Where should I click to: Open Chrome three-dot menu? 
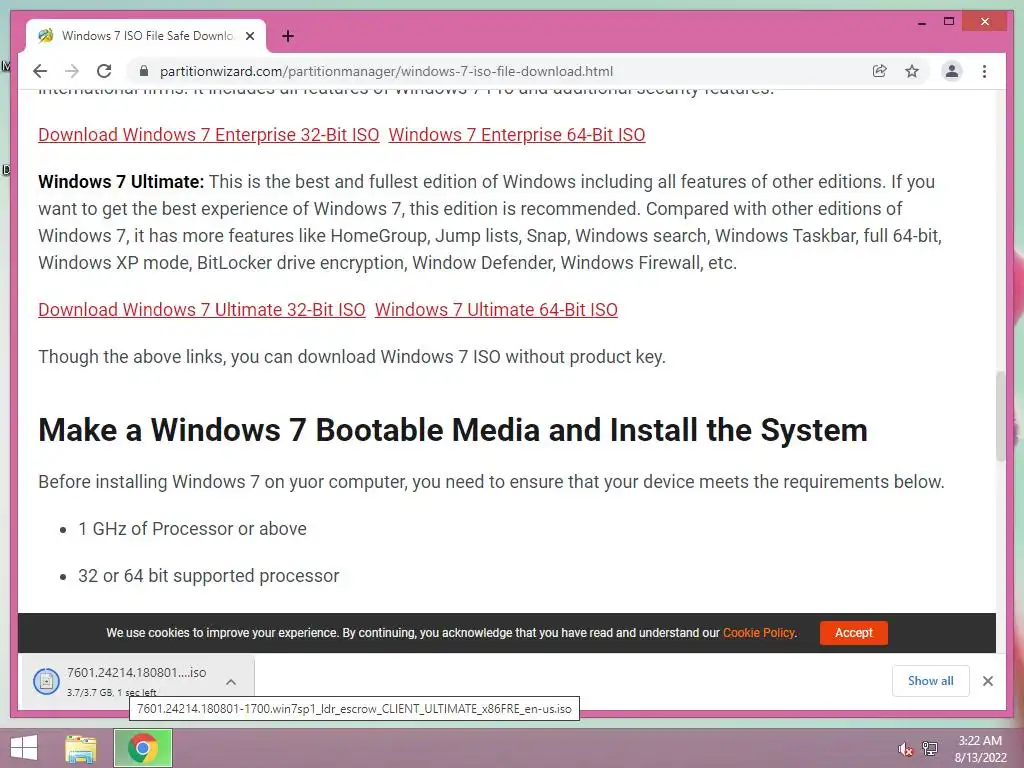(984, 71)
